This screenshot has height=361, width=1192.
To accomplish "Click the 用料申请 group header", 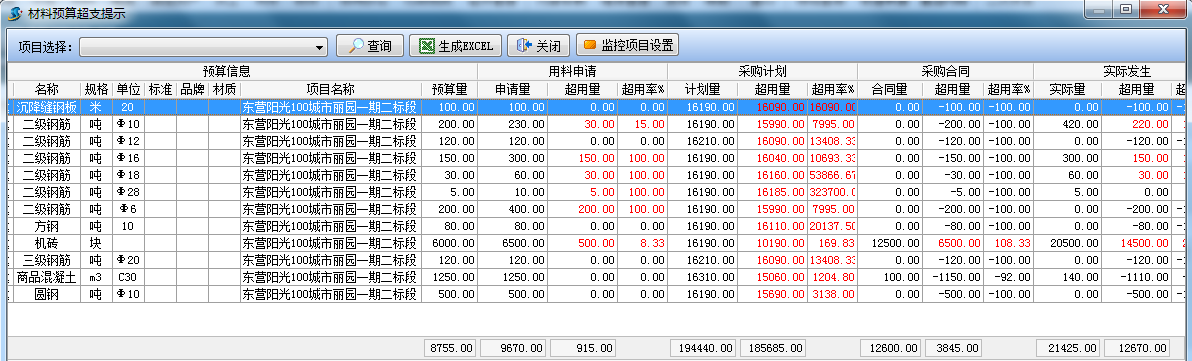I will (x=572, y=72).
